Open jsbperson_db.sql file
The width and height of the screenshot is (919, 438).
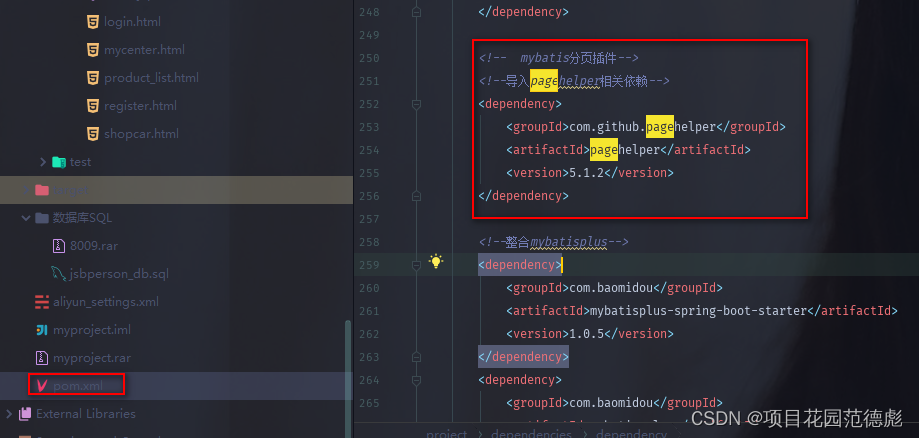119,274
